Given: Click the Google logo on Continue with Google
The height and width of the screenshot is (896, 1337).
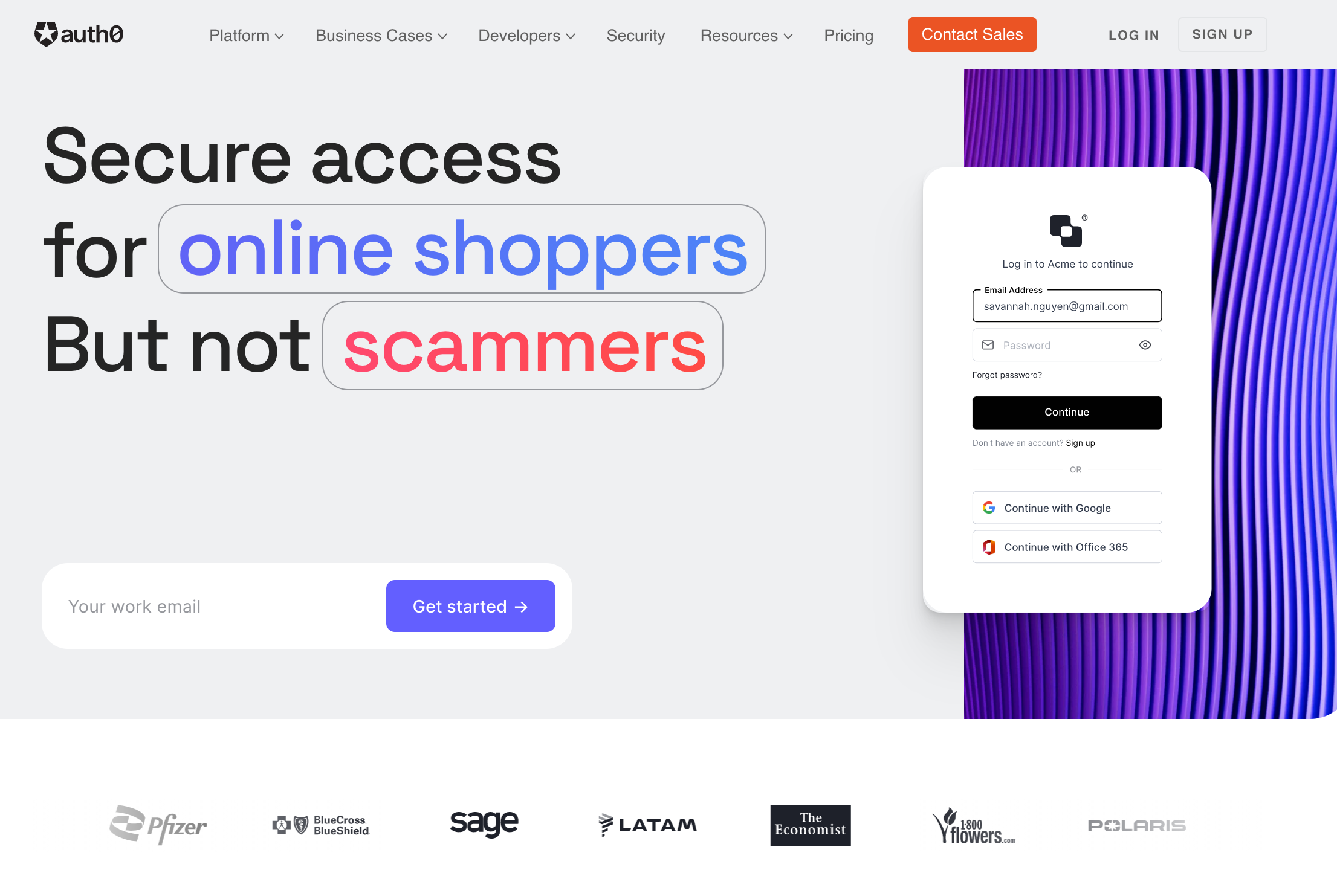Looking at the screenshot, I should 990,508.
